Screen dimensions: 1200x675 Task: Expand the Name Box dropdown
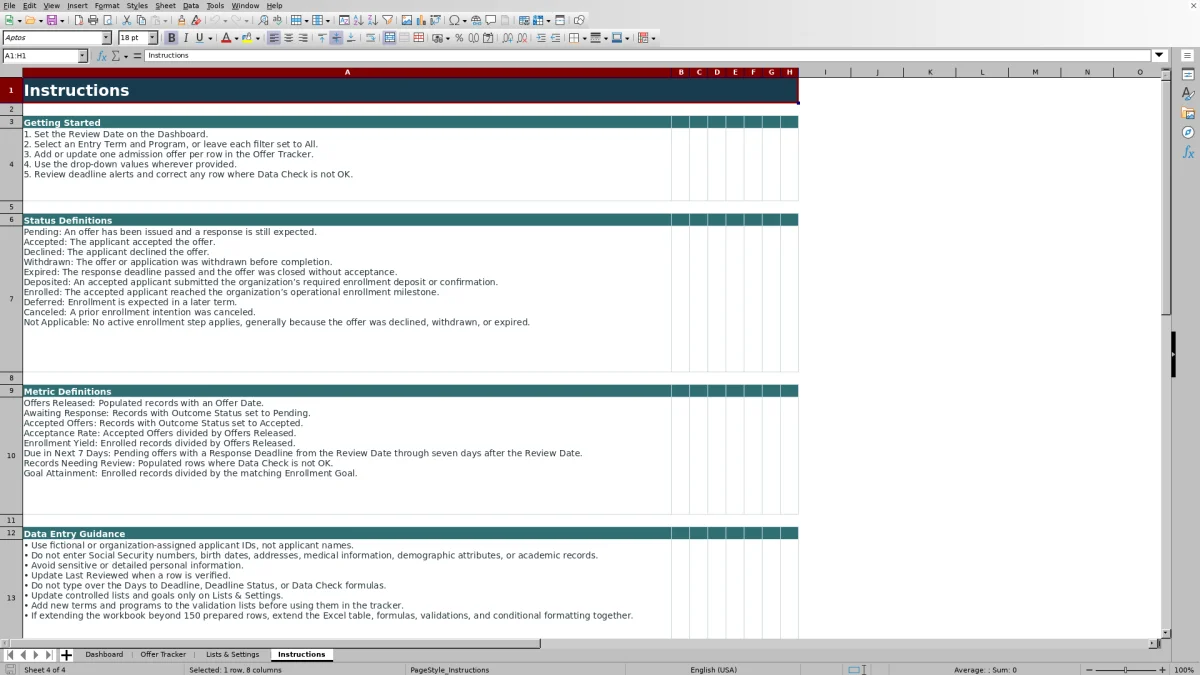82,56
